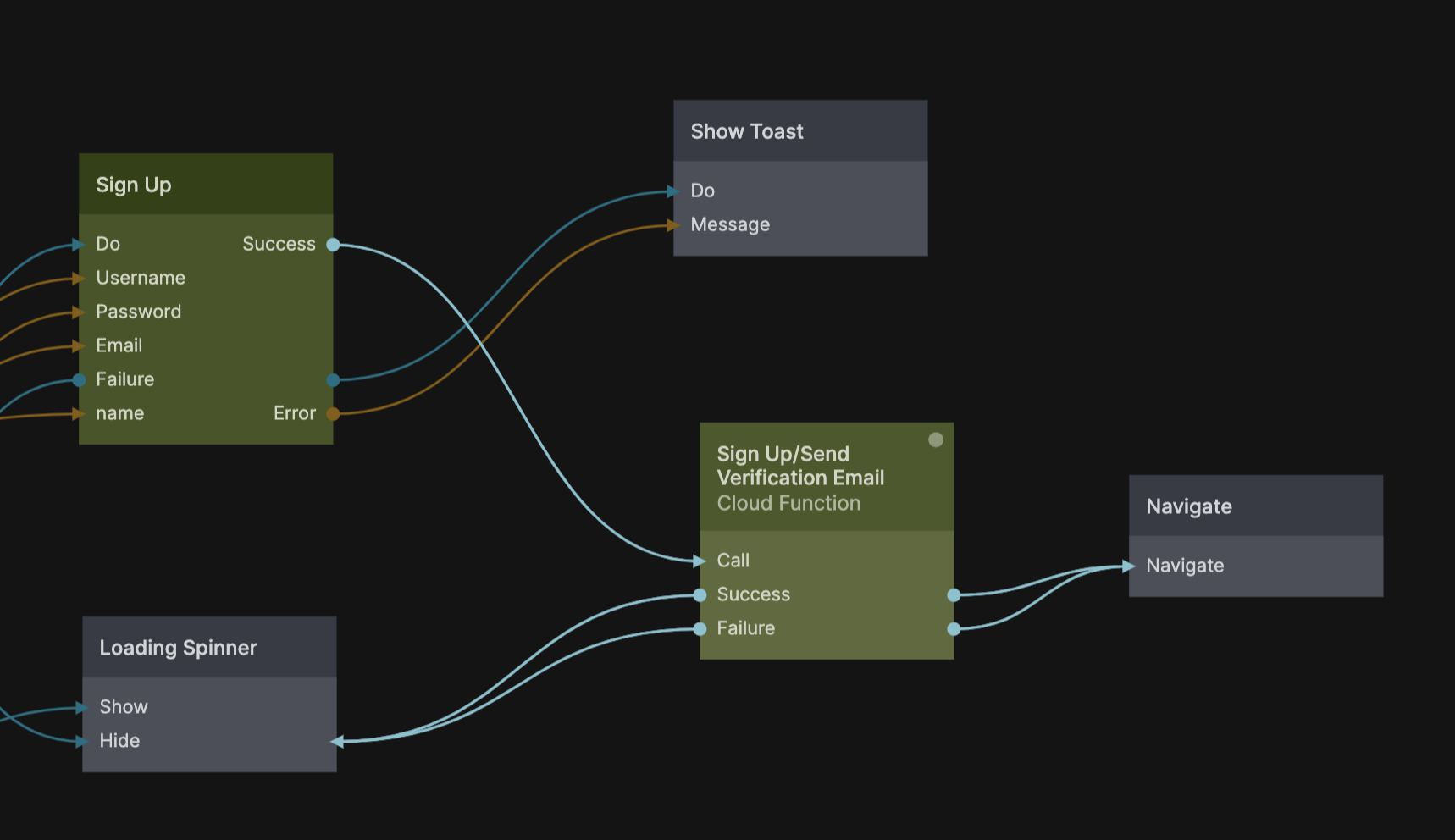
Task: Select the Sign Up/Send Verification Email node title
Action: [799, 466]
